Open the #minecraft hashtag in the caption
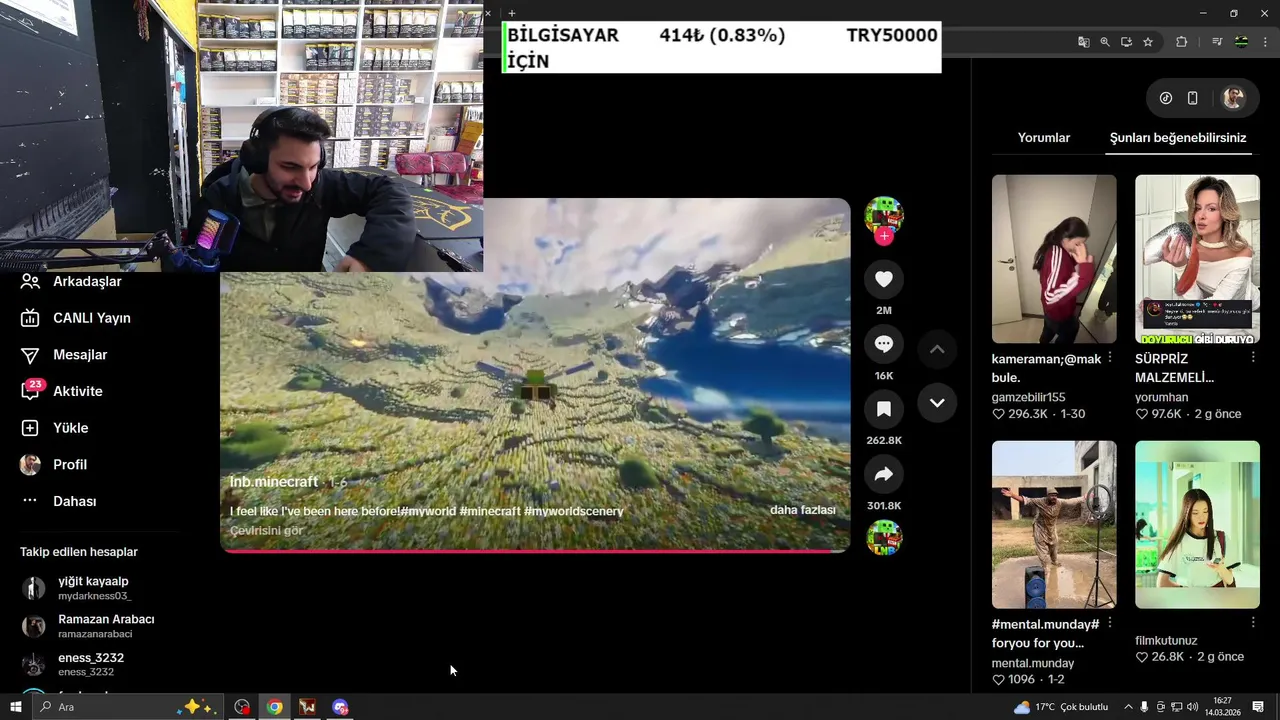Image resolution: width=1280 pixels, height=720 pixels. 490,511
